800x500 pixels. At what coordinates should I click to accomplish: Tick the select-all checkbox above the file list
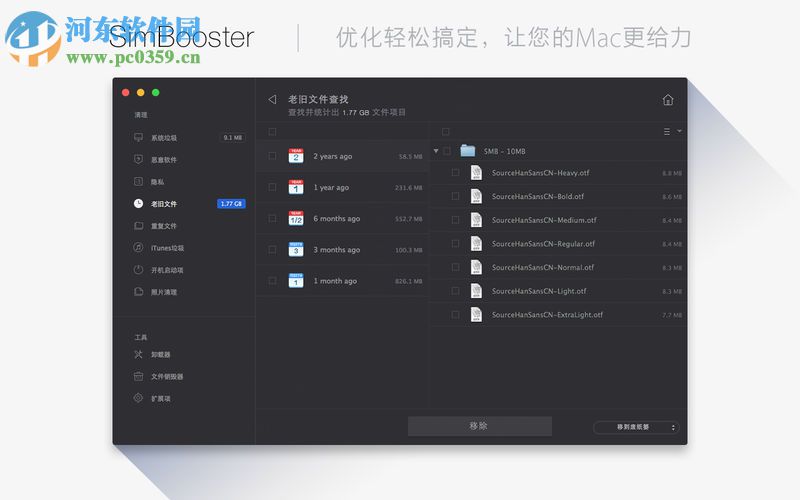click(445, 132)
